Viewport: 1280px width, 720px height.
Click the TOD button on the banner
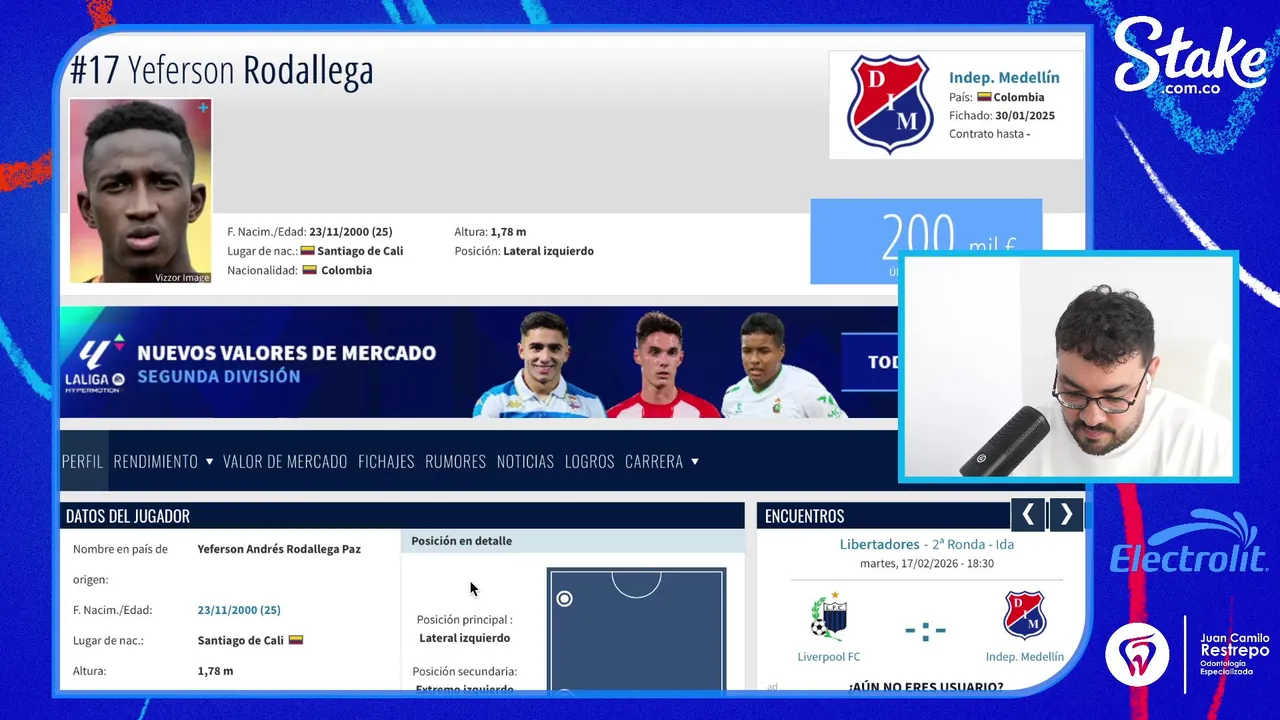pyautogui.click(x=870, y=361)
